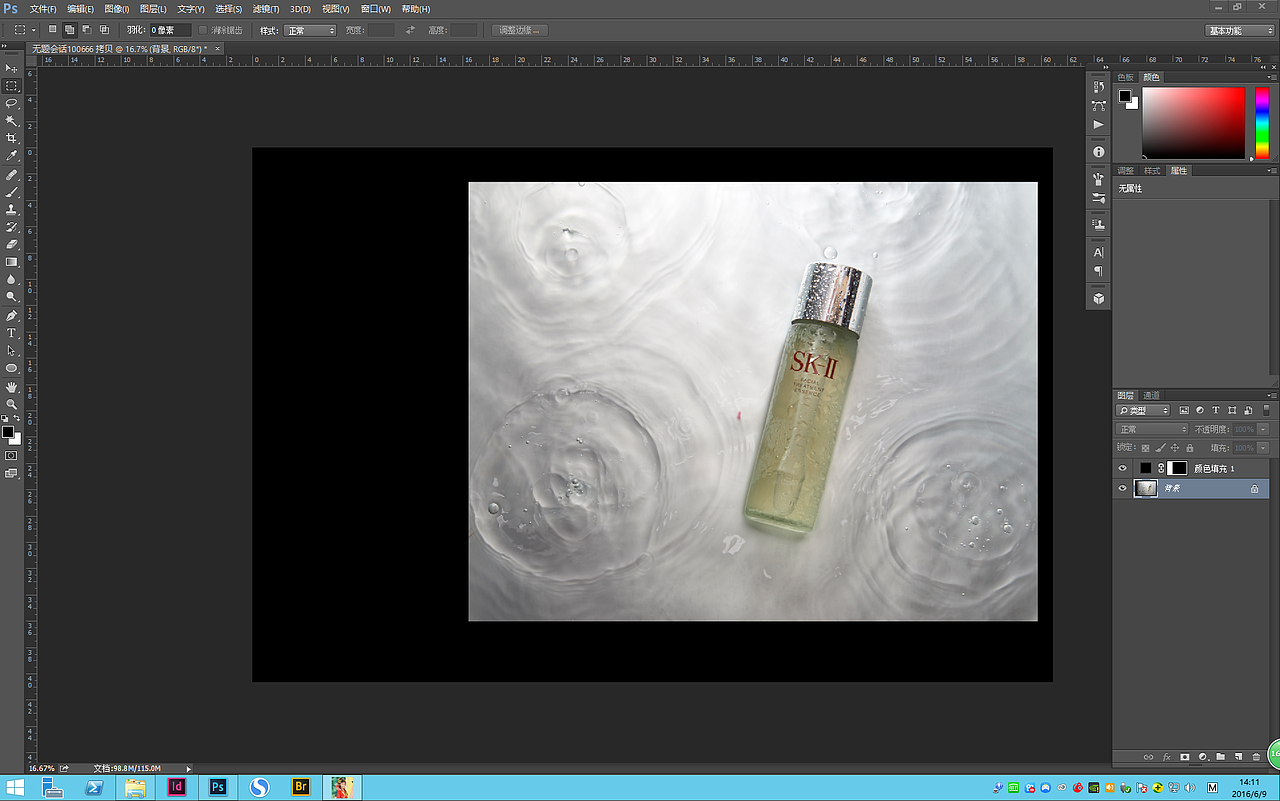Viewport: 1280px width, 801px height.
Task: Open the 基本功能 workspace dropdown
Action: (x=1238, y=31)
